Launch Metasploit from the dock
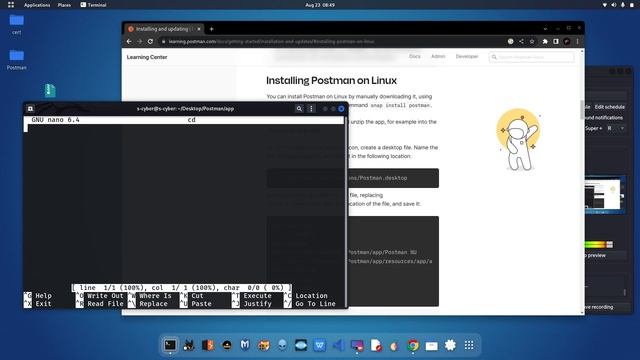The height and width of the screenshot is (360, 640). pos(245,345)
